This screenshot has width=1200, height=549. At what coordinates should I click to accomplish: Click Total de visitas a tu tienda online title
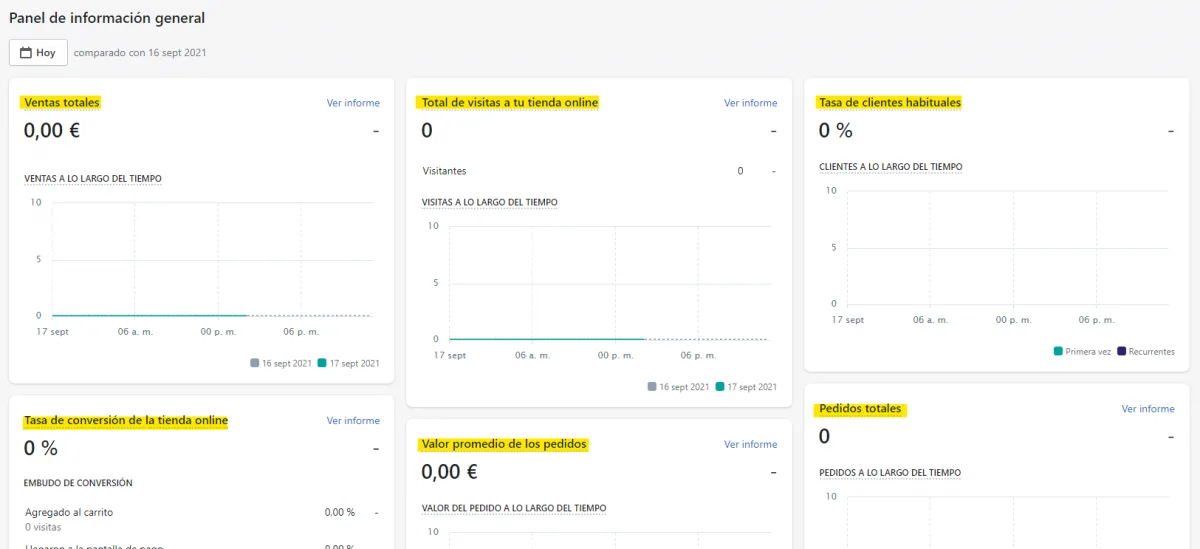click(x=510, y=102)
